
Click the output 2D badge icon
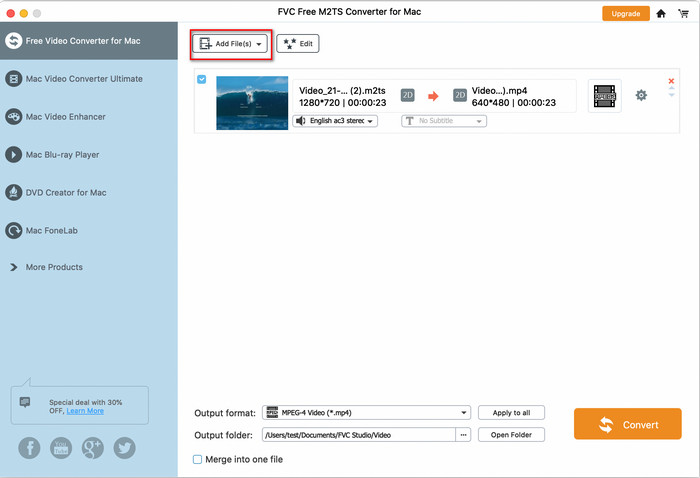tap(460, 95)
